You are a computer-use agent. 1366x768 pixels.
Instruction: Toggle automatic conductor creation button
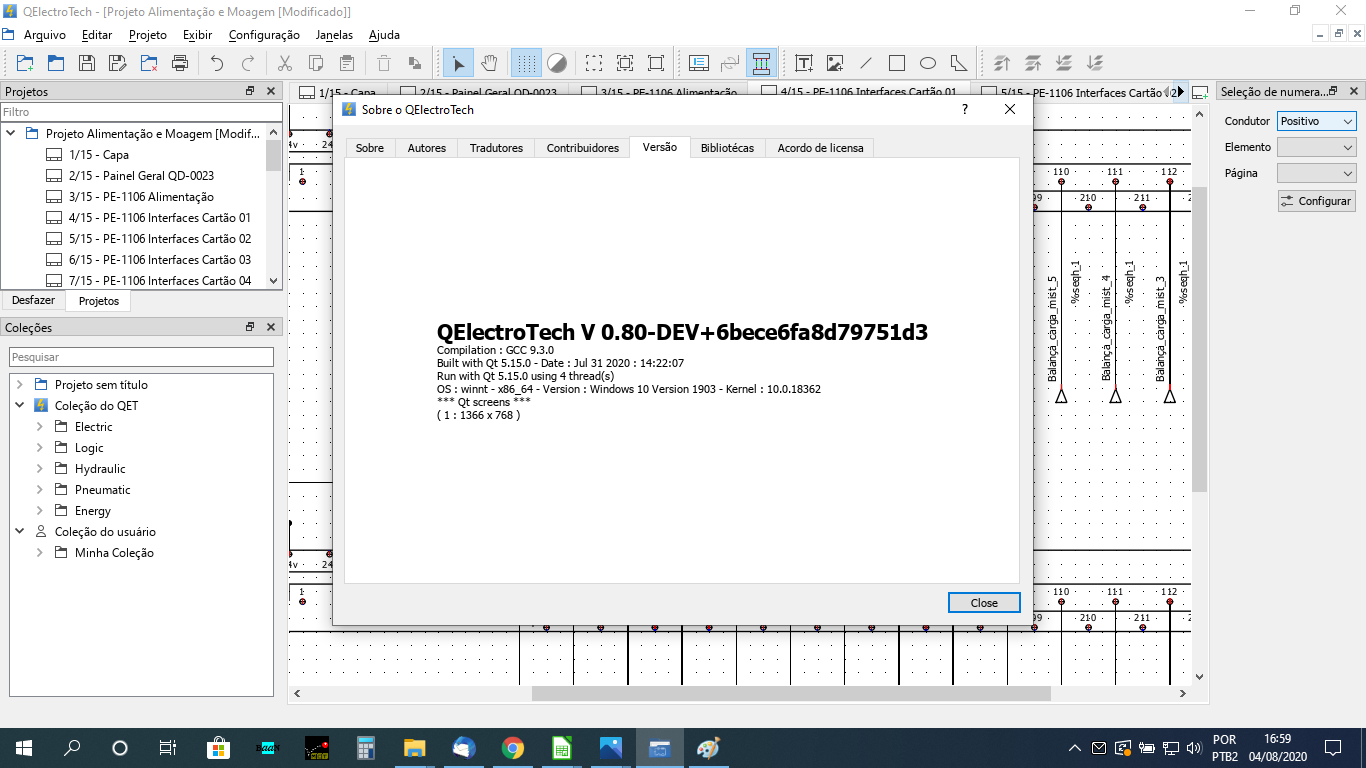761,63
